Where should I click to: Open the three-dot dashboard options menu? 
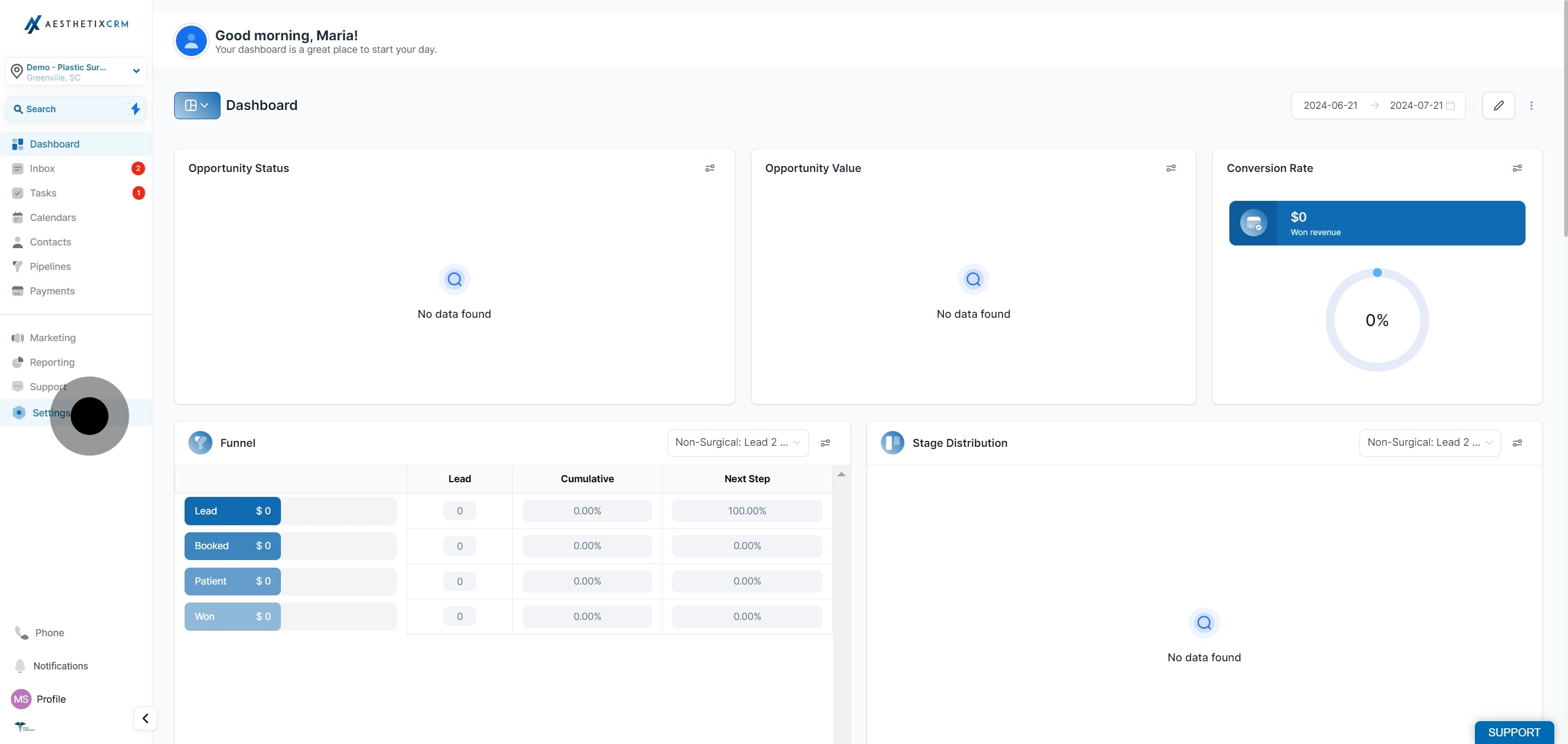click(x=1531, y=105)
